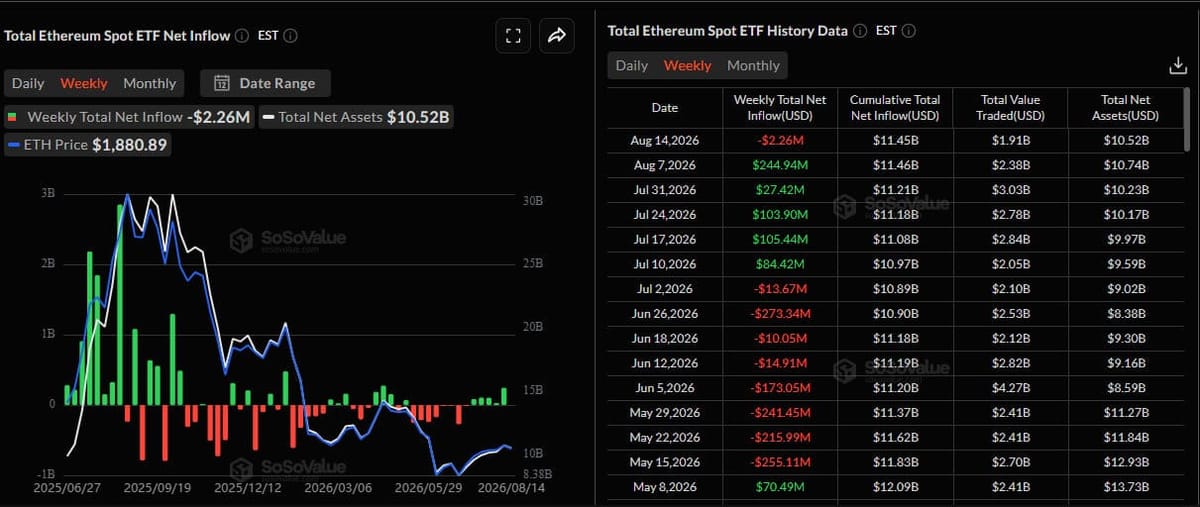
Task: Toggle Weekly Total Net Inflow series
Action: (129, 117)
